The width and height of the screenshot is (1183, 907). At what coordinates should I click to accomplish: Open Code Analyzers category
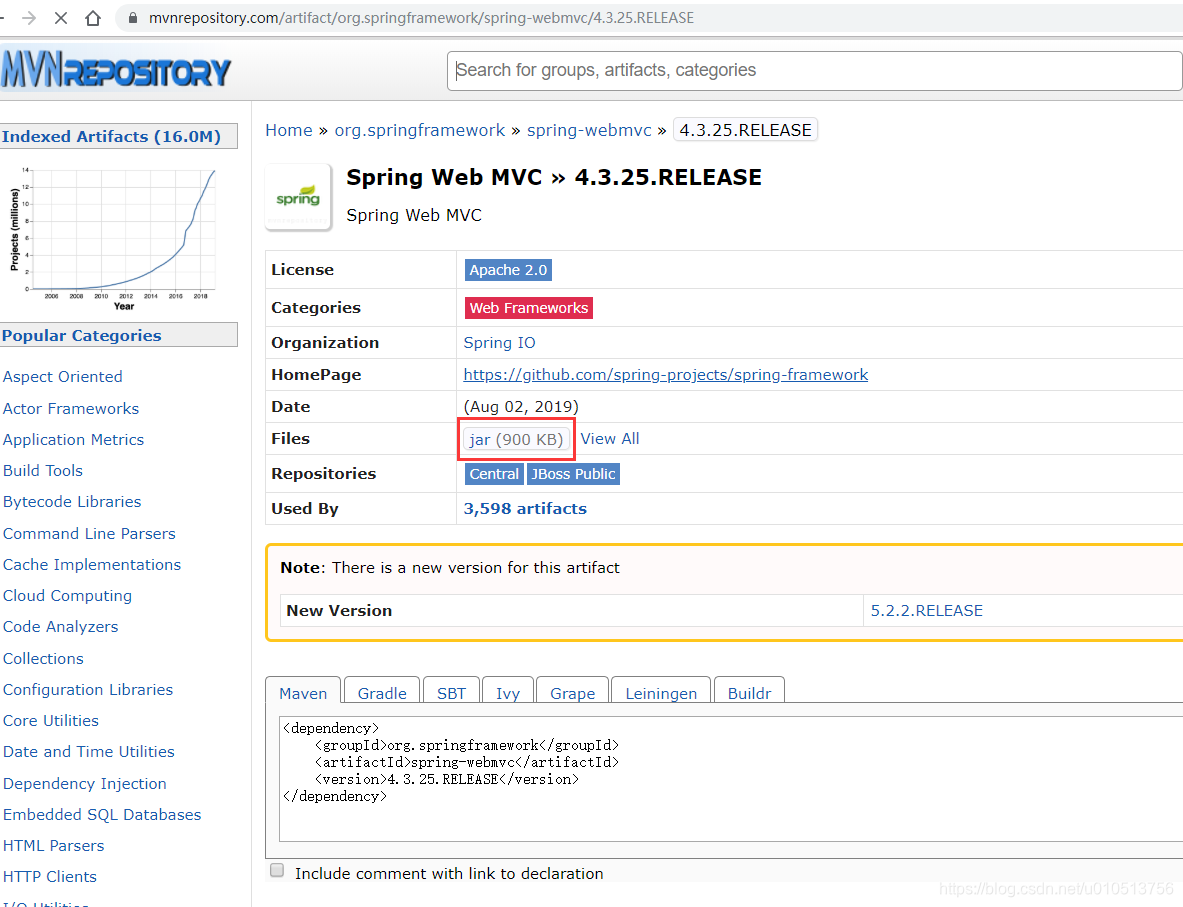click(x=60, y=626)
